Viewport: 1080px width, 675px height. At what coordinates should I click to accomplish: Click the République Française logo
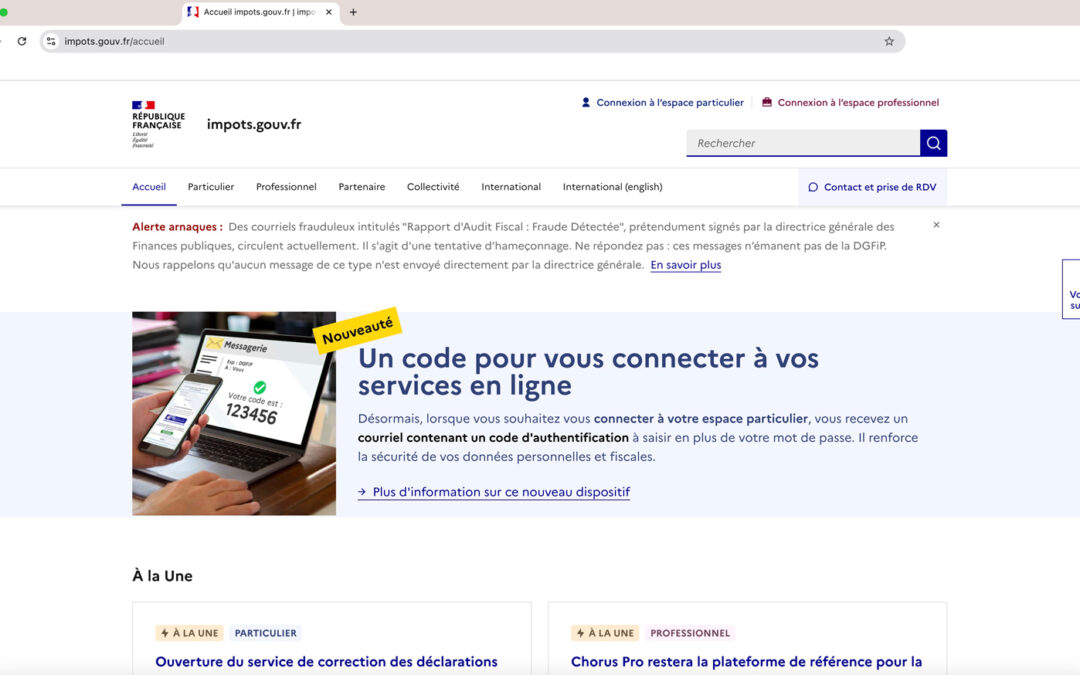tap(158, 124)
